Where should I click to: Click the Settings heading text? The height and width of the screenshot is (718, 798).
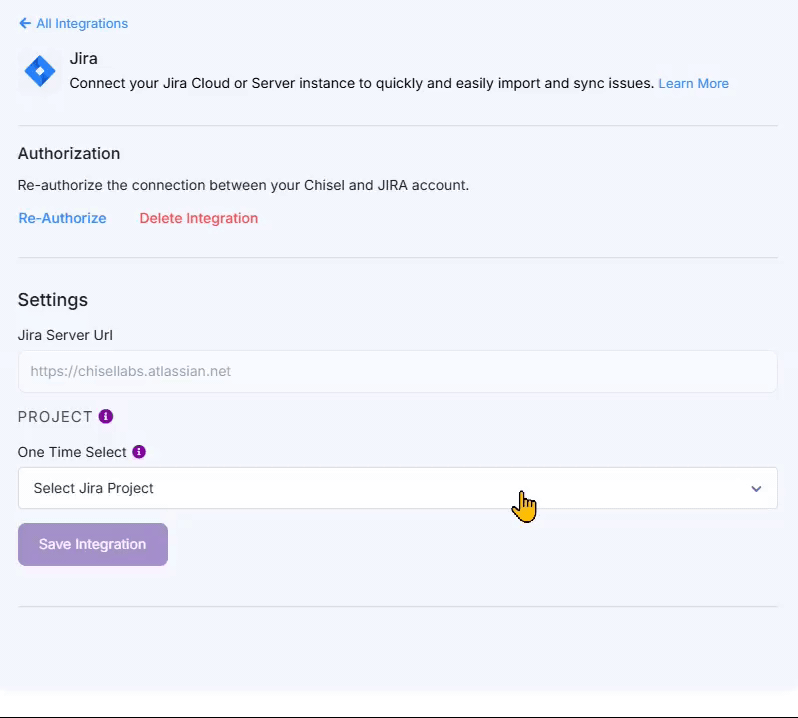click(x=53, y=300)
